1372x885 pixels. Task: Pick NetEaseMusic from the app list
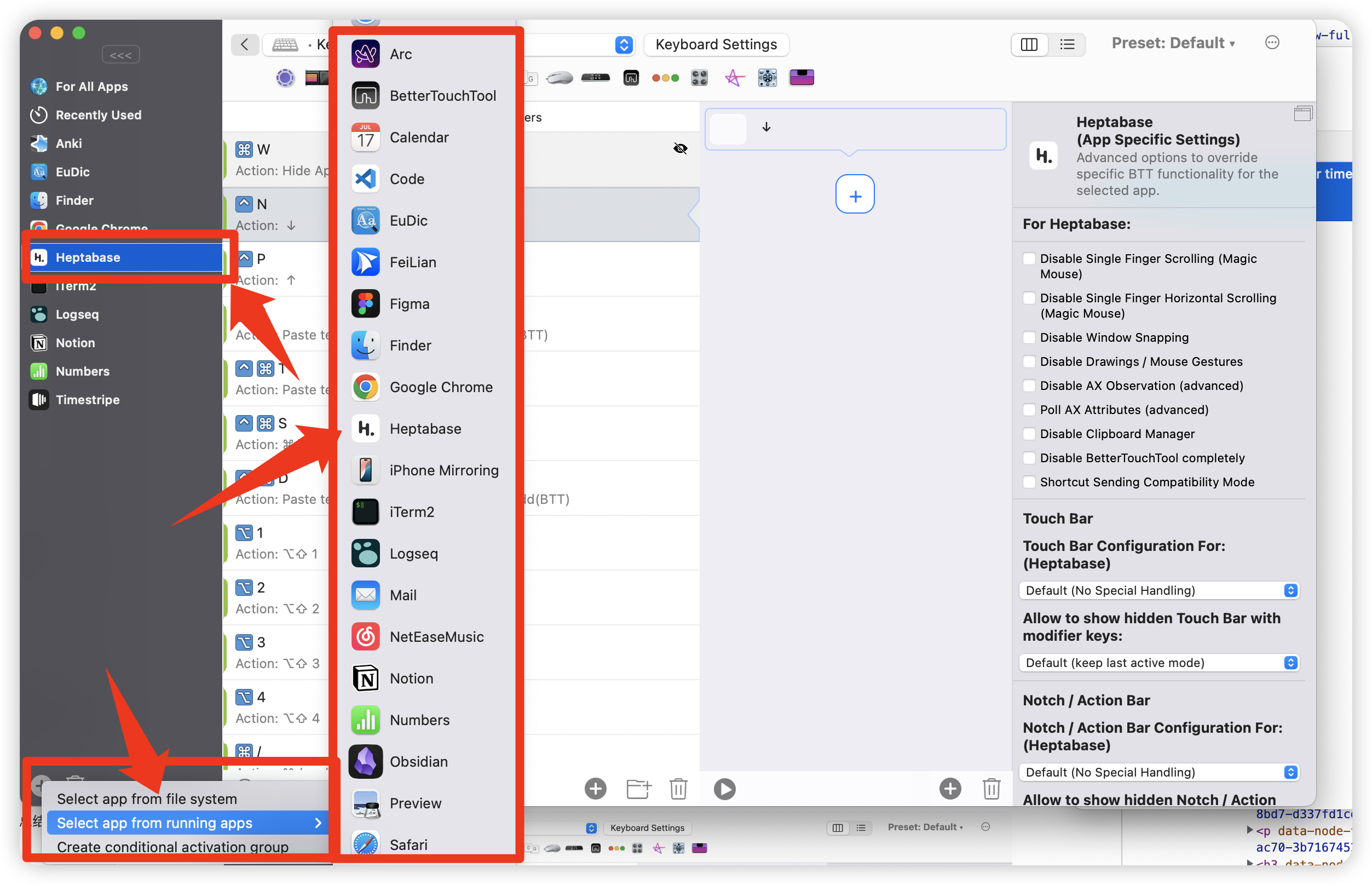coord(436,637)
